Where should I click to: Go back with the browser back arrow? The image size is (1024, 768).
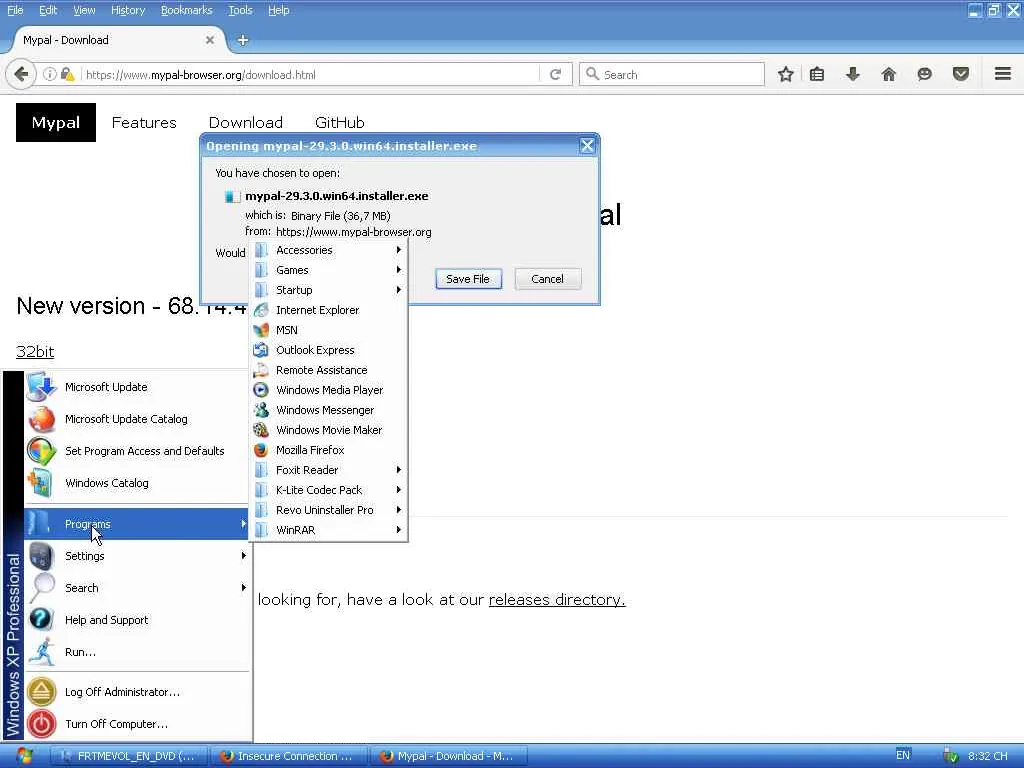(x=21, y=74)
